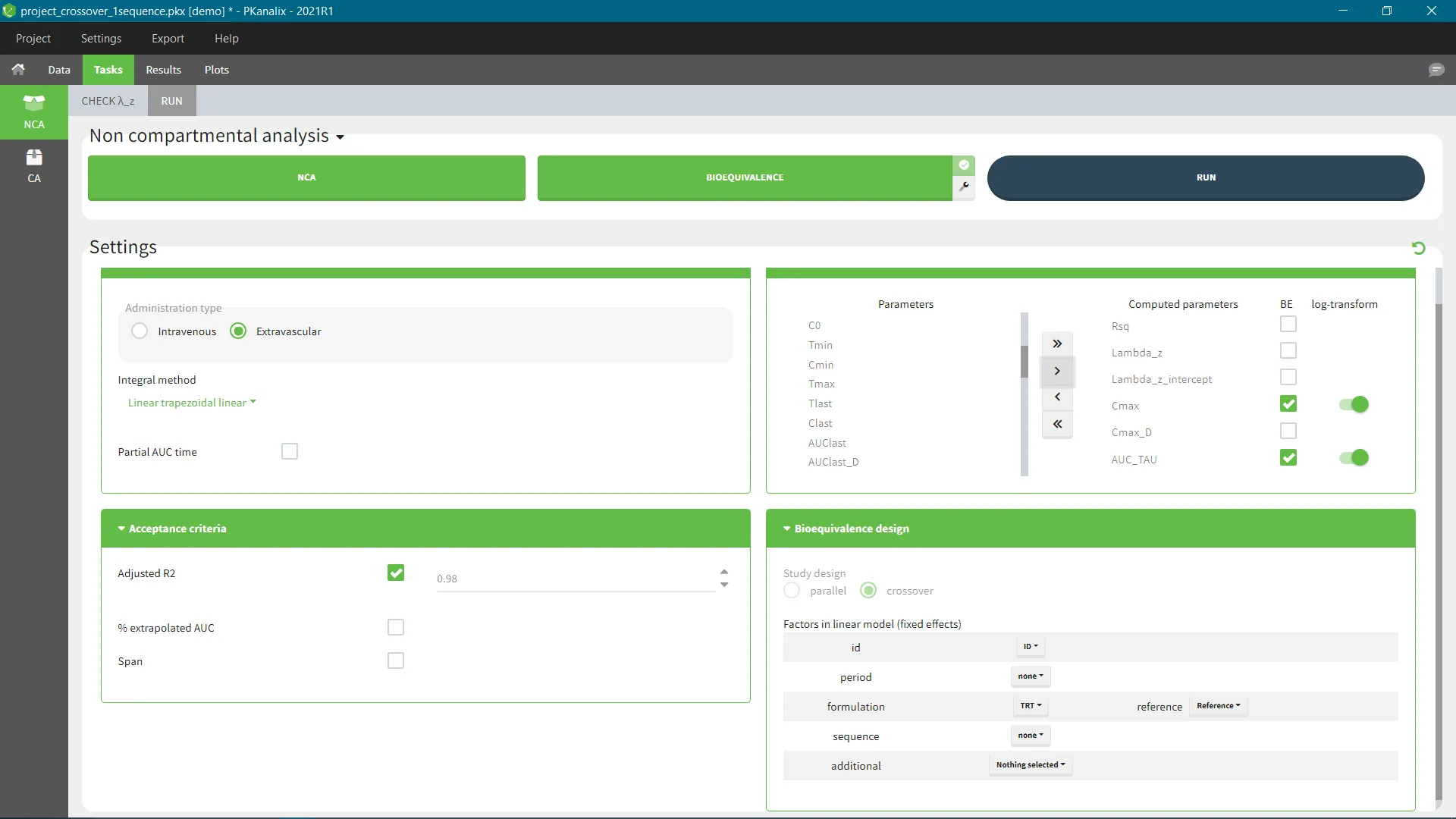Remove all parameters with double left arrow

tap(1057, 424)
